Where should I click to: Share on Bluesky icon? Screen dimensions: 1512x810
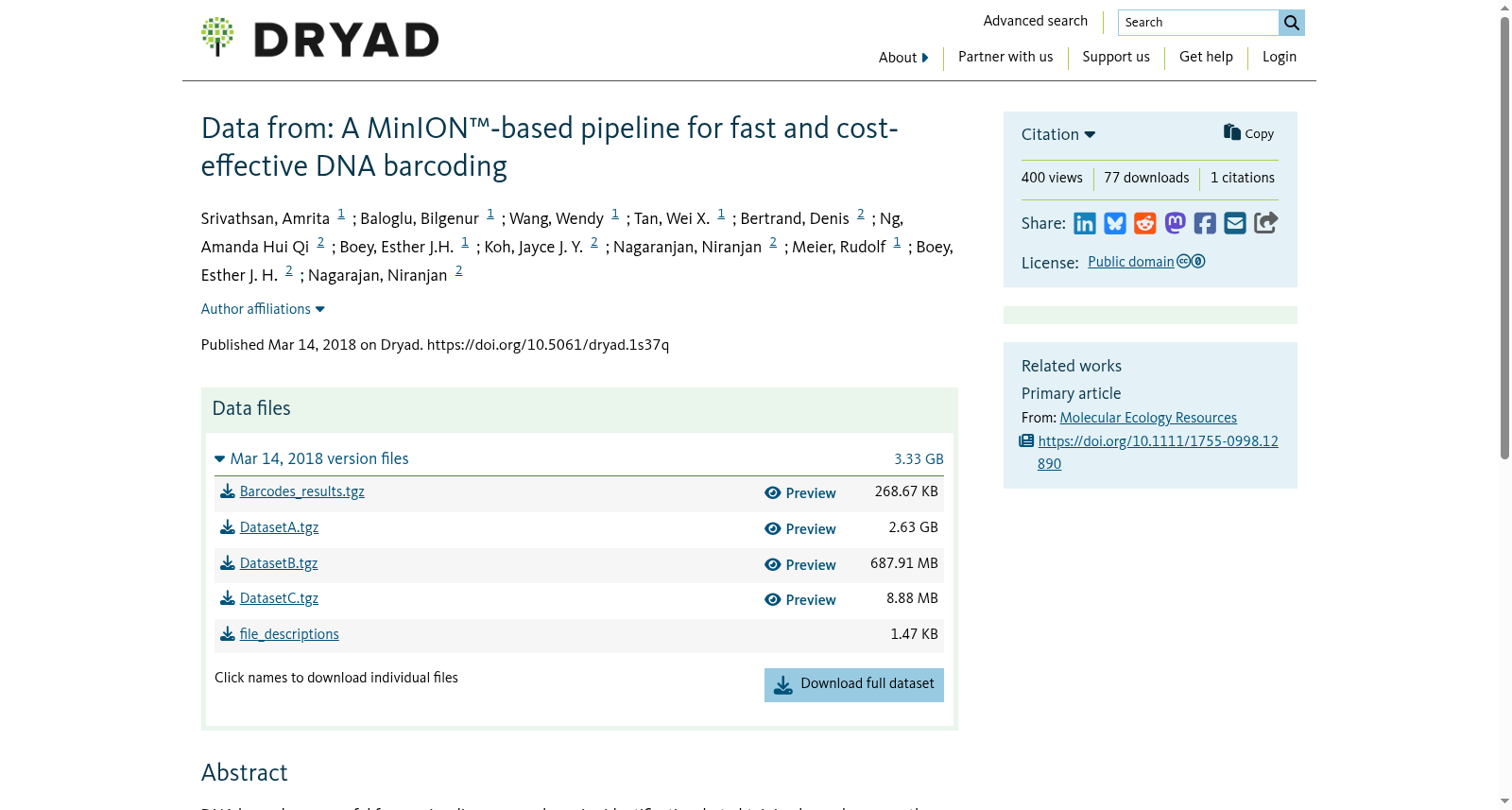(1115, 223)
